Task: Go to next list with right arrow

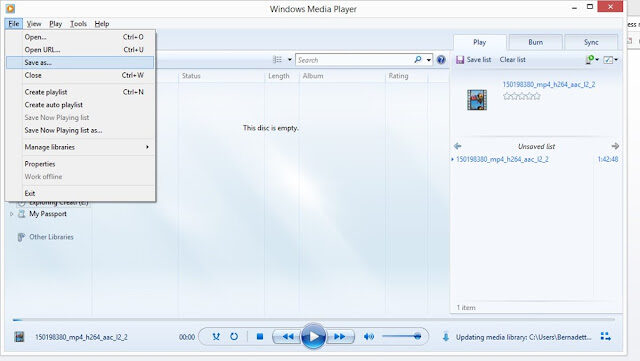Action: pyautogui.click(x=615, y=146)
